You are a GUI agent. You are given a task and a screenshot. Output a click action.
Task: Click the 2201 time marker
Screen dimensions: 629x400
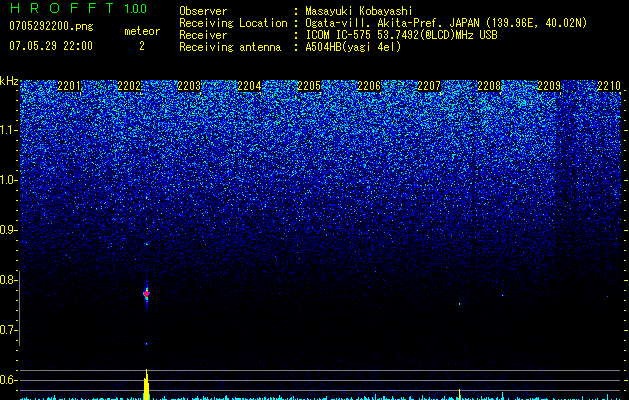(x=69, y=86)
